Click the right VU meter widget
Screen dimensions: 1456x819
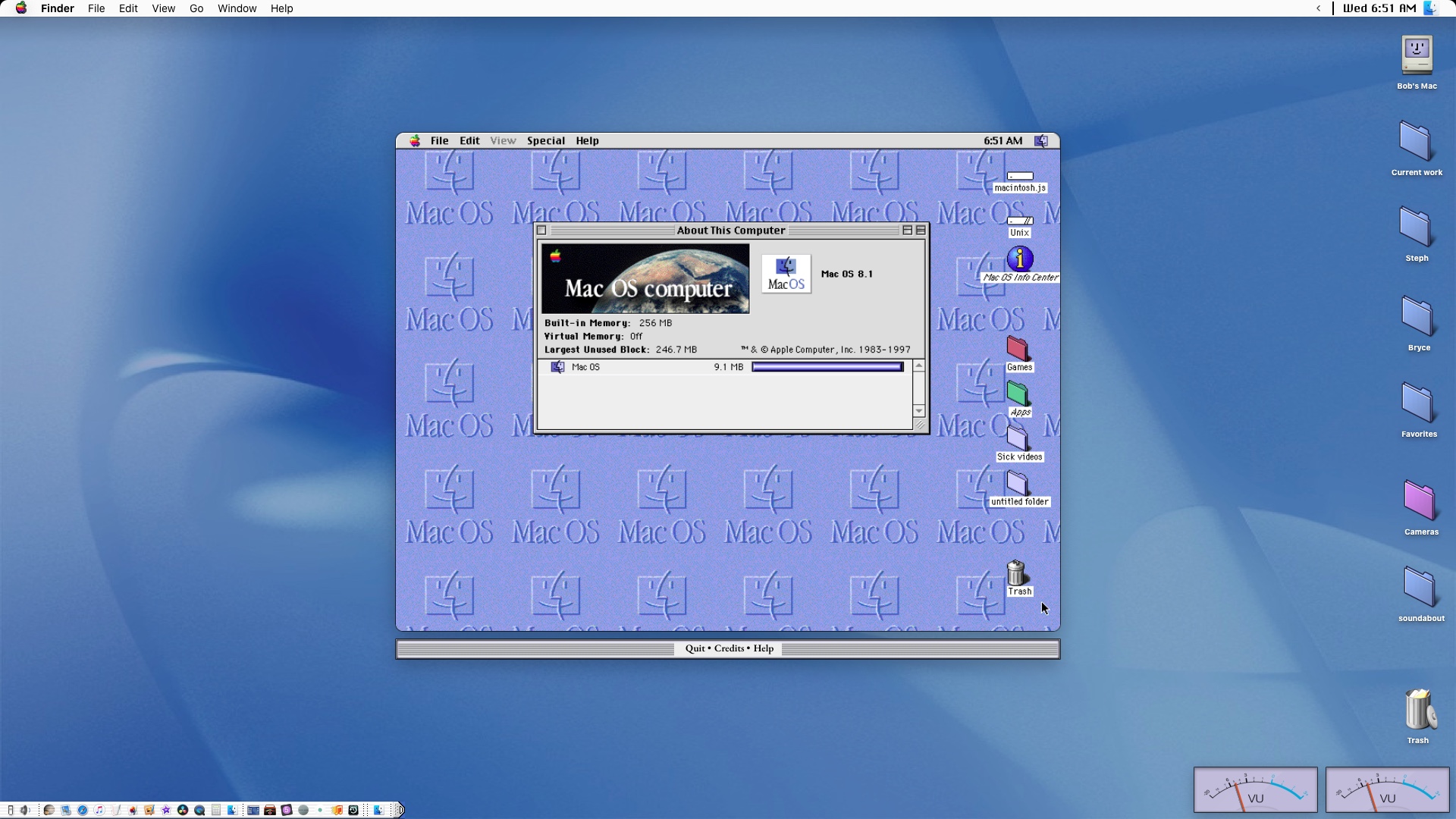(1387, 789)
